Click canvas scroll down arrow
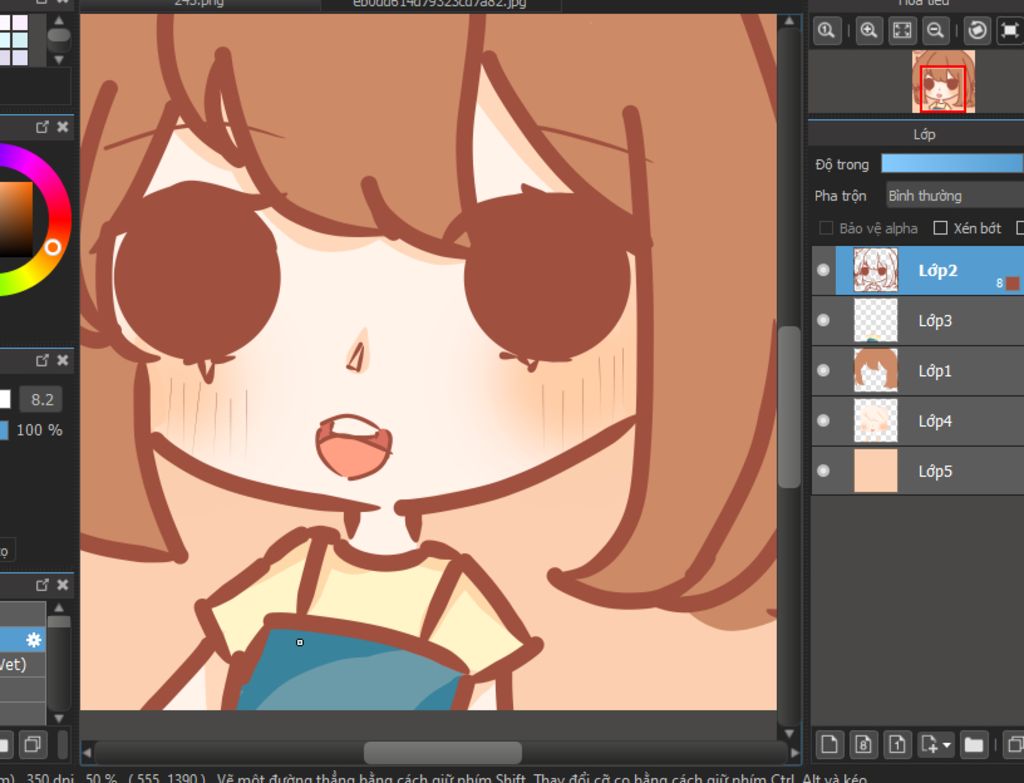This screenshot has height=783, width=1024. (790, 733)
